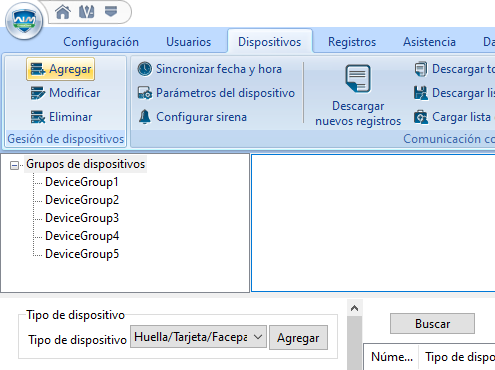Open the quick toolbar dropdown arrow

[x=111, y=11]
